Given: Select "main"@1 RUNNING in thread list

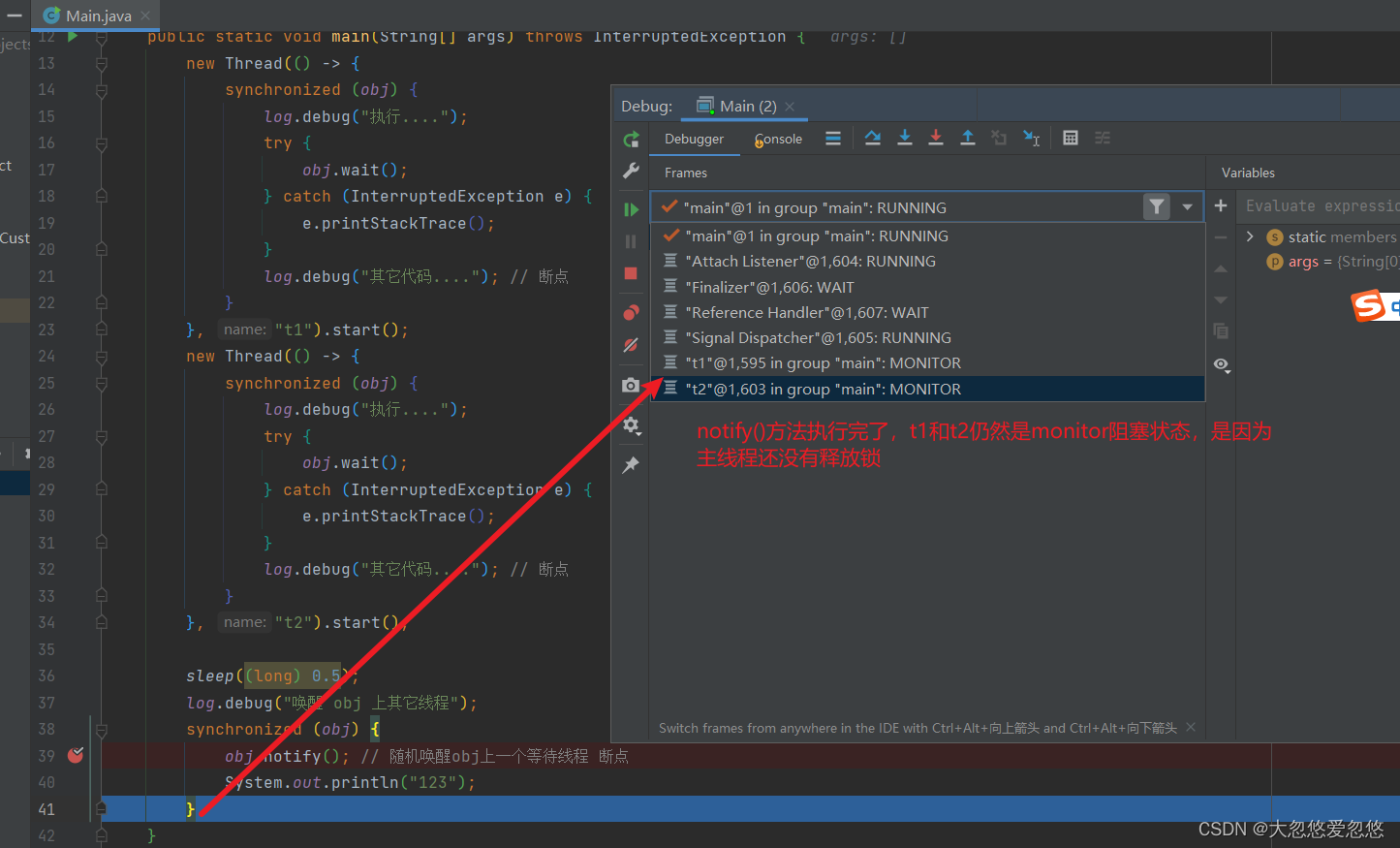Looking at the screenshot, I should click(927, 236).
